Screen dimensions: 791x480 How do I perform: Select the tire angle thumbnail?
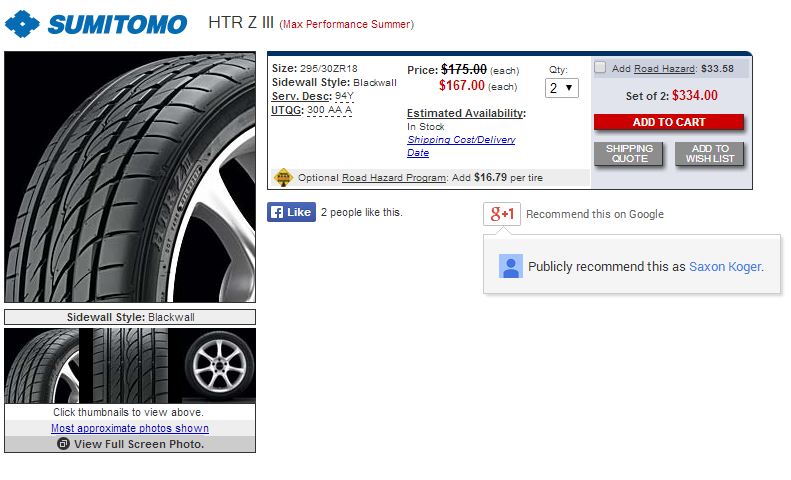point(42,366)
